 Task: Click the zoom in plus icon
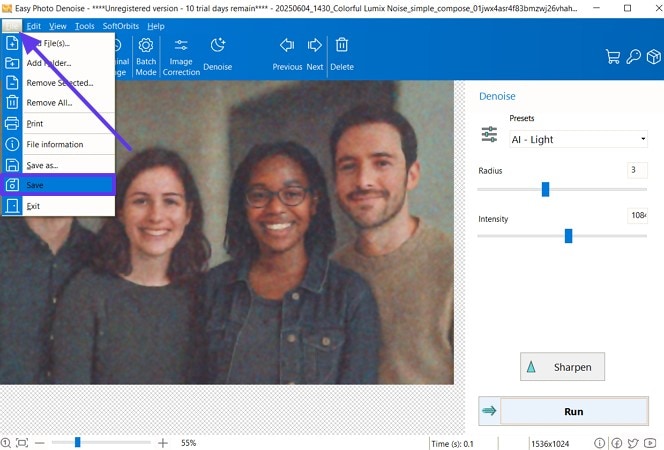[163, 443]
